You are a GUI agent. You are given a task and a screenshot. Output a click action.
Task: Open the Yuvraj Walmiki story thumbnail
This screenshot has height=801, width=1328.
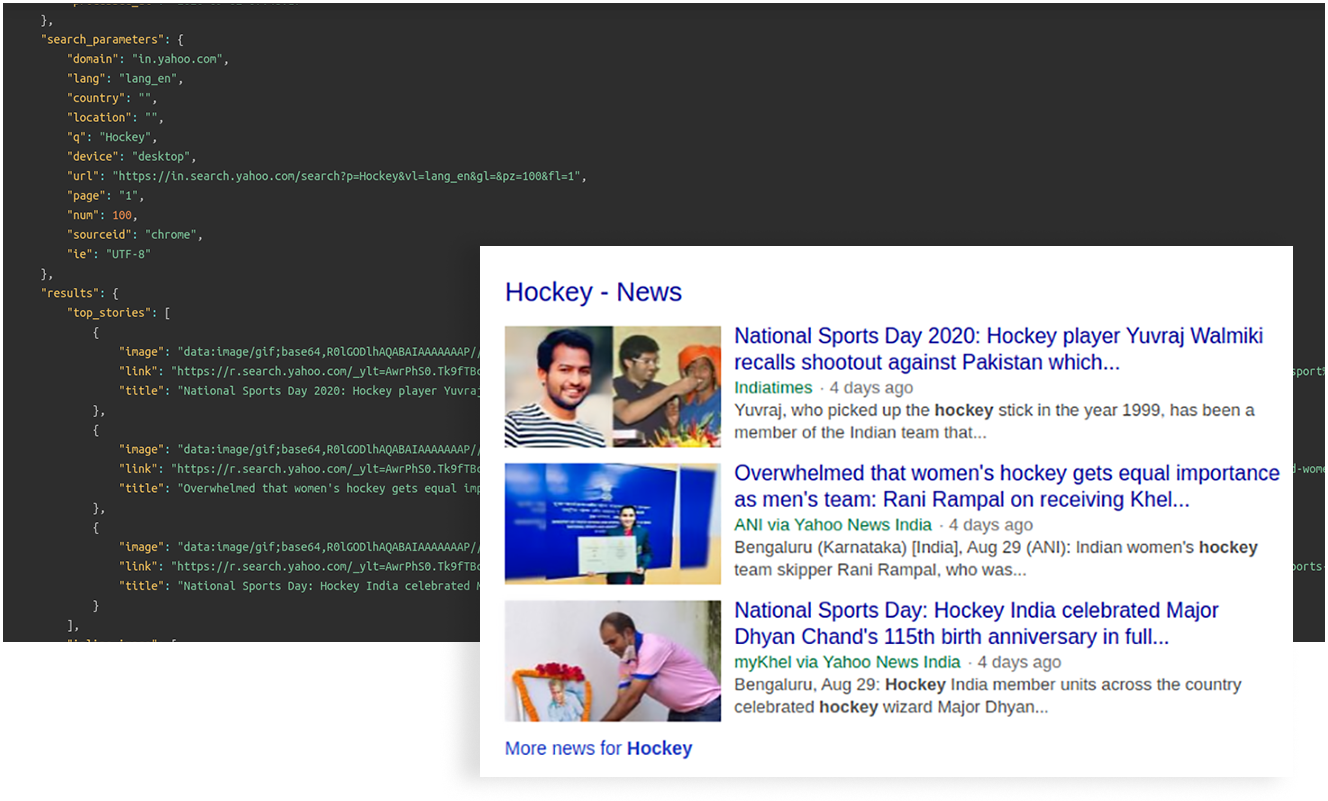click(613, 386)
